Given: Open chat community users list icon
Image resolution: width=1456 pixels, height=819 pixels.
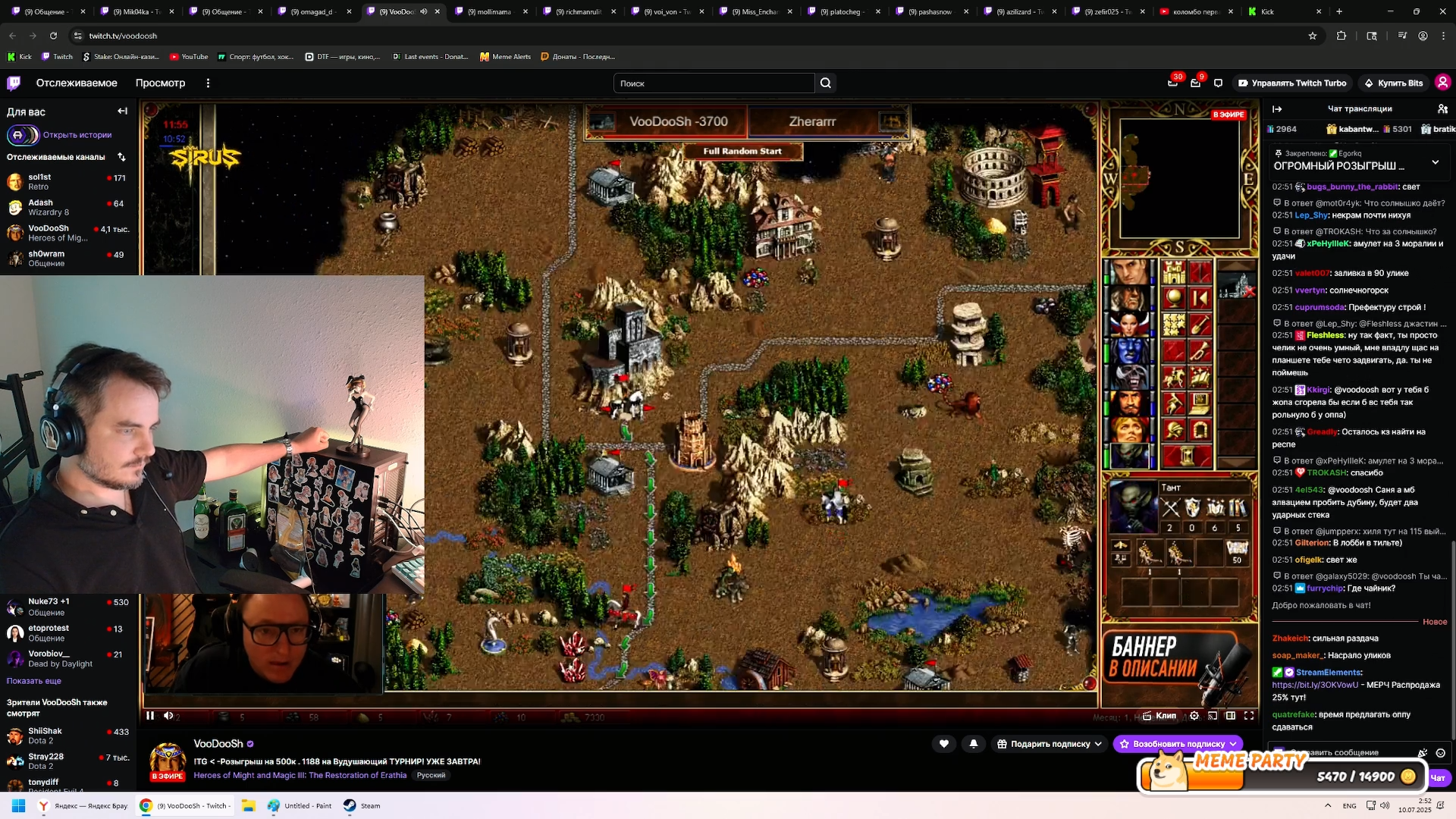Looking at the screenshot, I should [1442, 109].
